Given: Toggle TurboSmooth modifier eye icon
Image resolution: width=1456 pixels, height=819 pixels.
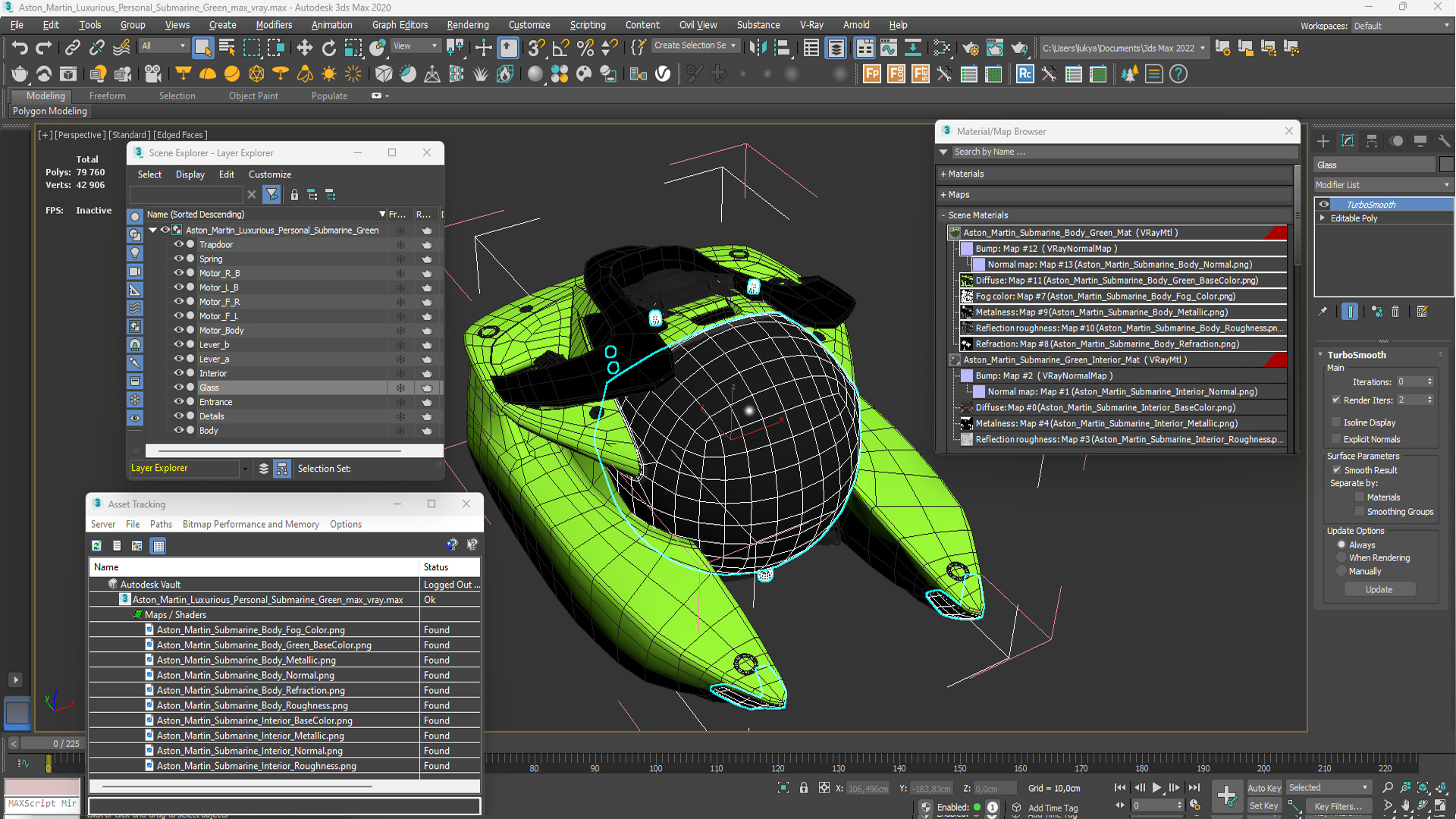Looking at the screenshot, I should [1324, 205].
